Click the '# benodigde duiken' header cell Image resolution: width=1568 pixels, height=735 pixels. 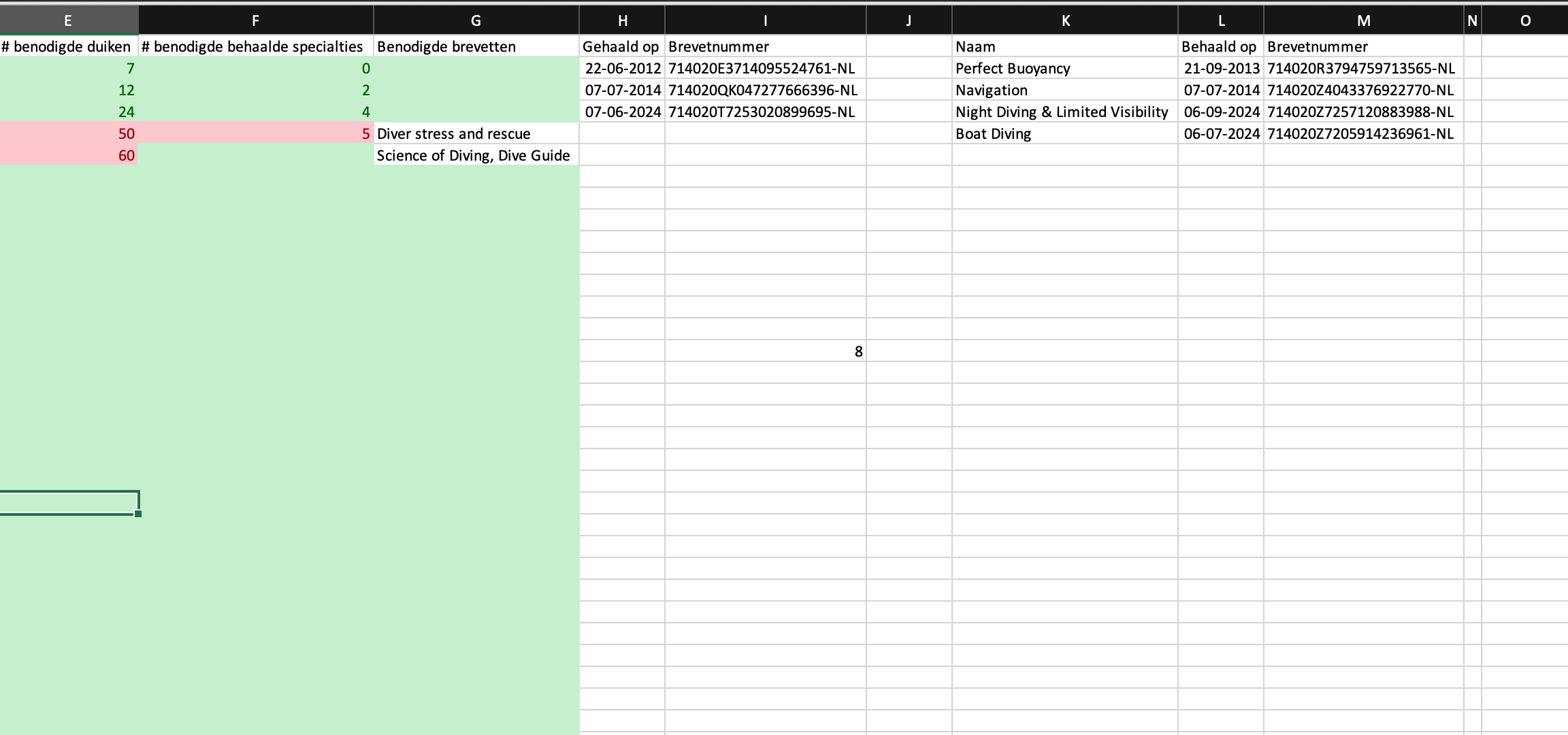[69, 46]
